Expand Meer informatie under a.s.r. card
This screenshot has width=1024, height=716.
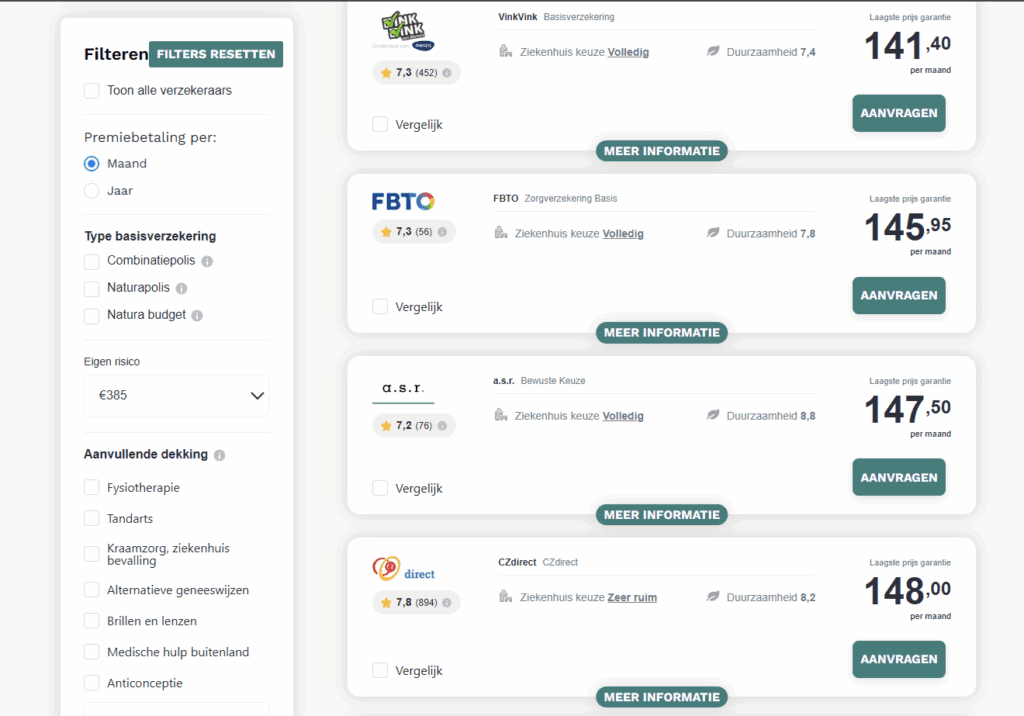(661, 515)
